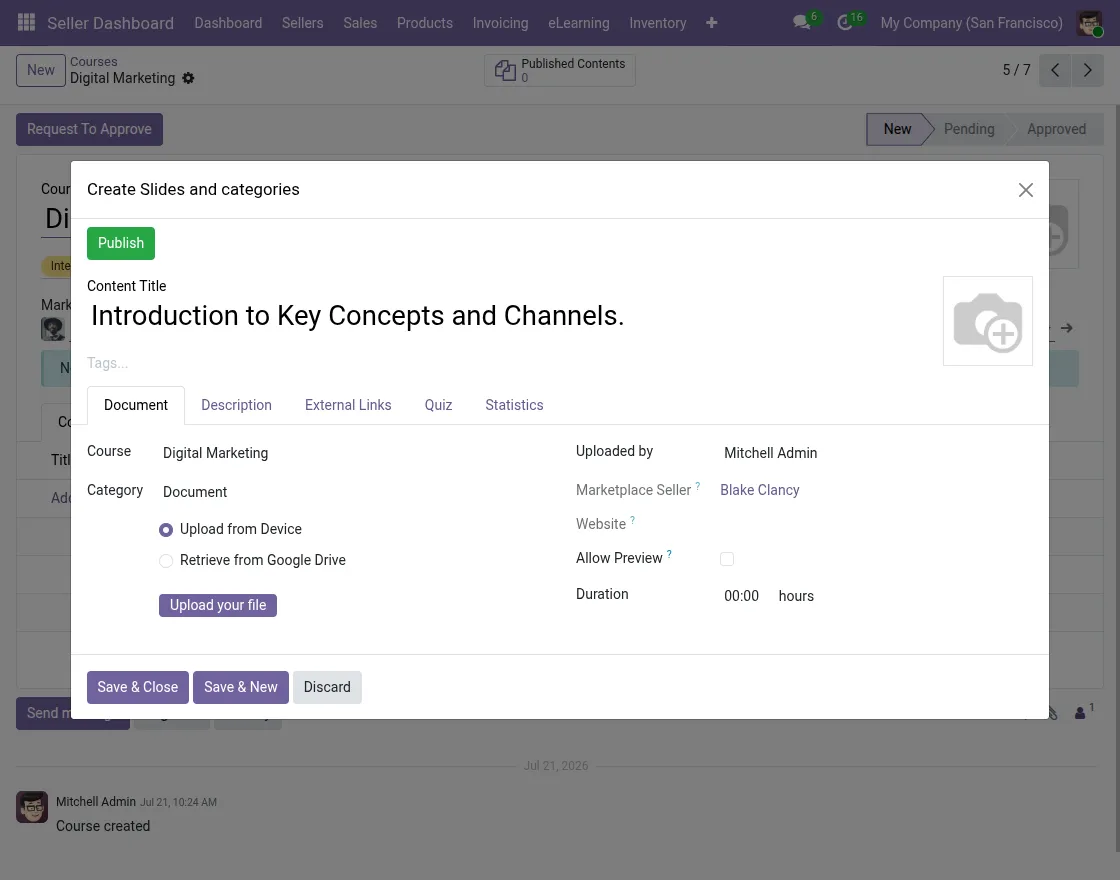Edit the Content Title field
1120x880 pixels.
tap(507, 316)
